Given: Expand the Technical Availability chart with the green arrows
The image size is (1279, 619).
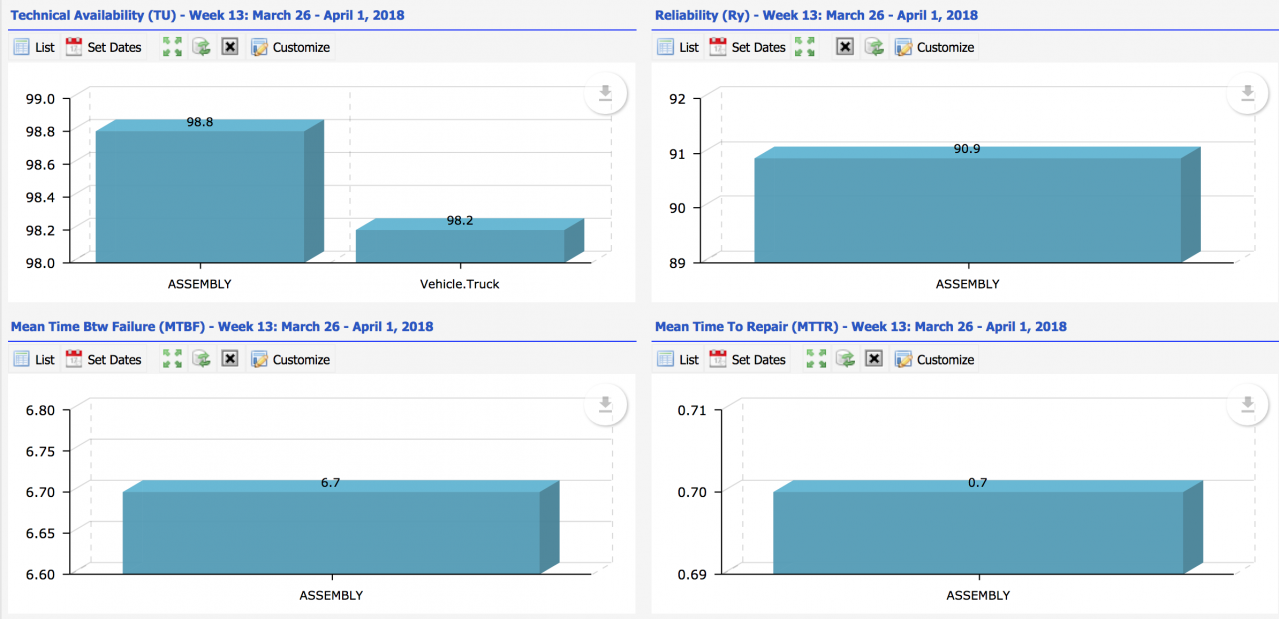Looking at the screenshot, I should [171, 46].
